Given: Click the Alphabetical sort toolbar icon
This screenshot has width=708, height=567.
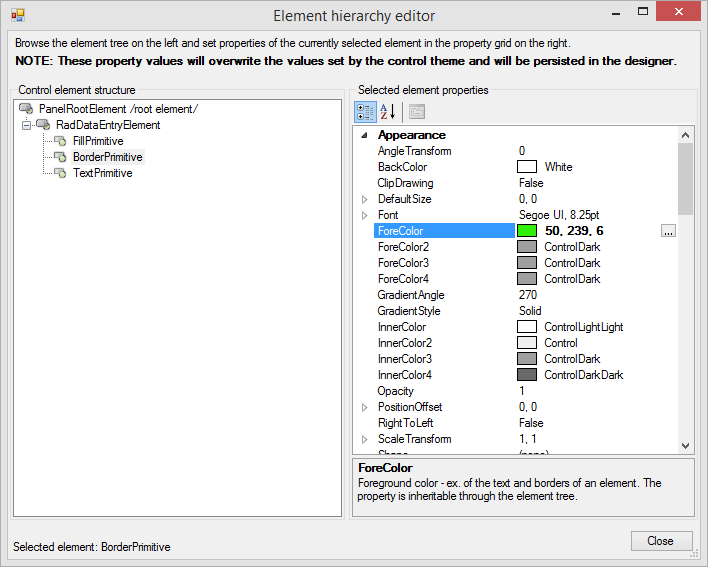Looking at the screenshot, I should (388, 112).
